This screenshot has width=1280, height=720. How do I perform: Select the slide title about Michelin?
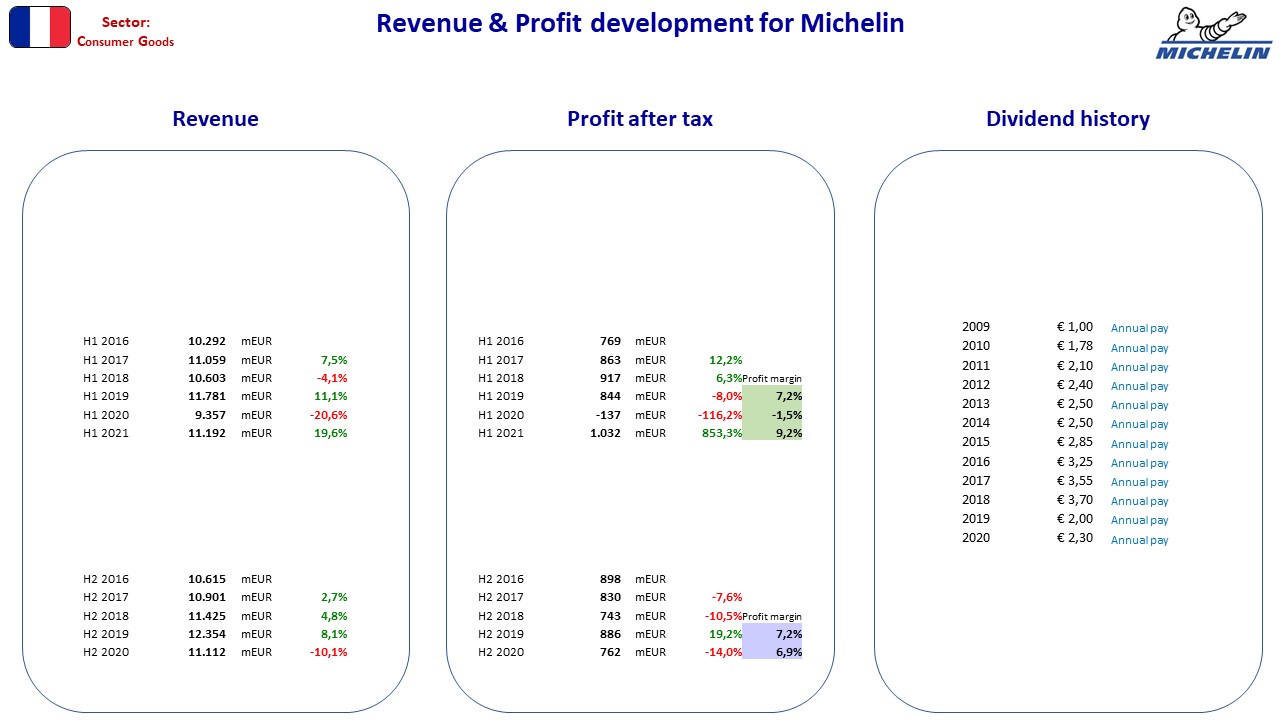640,23
